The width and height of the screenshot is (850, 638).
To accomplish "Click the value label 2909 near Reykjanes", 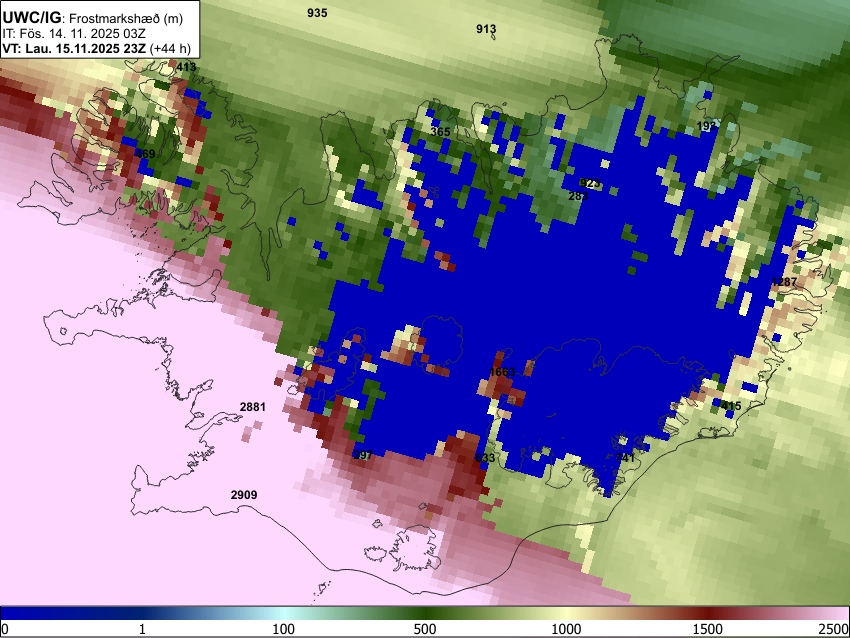I will tap(244, 494).
